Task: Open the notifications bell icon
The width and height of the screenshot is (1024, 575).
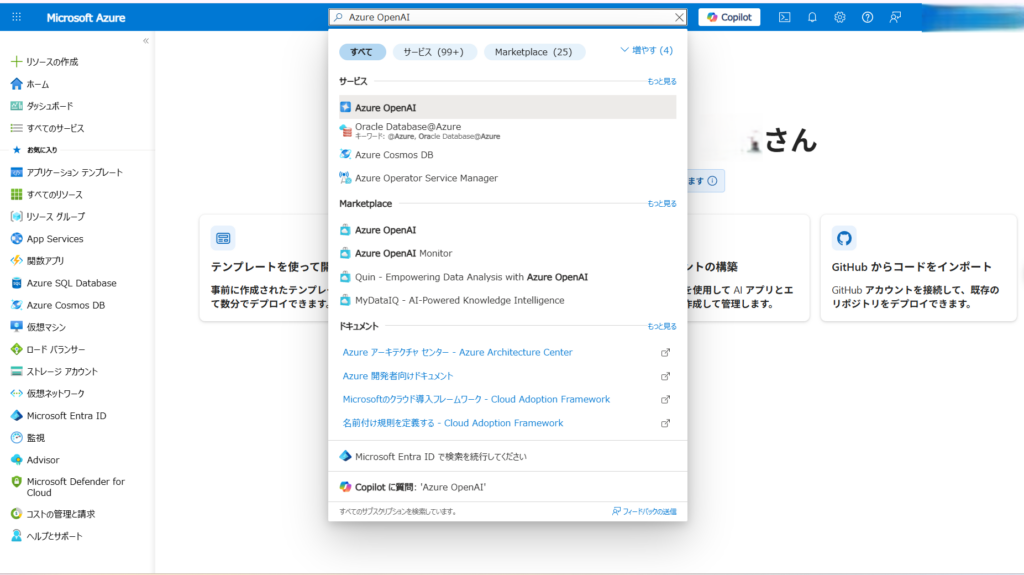Action: (x=812, y=18)
